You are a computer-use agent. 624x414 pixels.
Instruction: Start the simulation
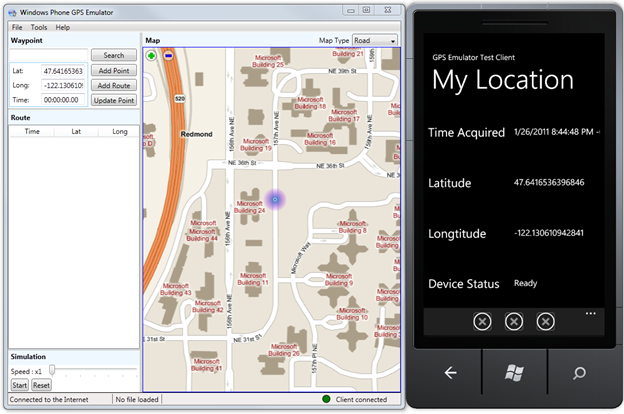(x=20, y=385)
